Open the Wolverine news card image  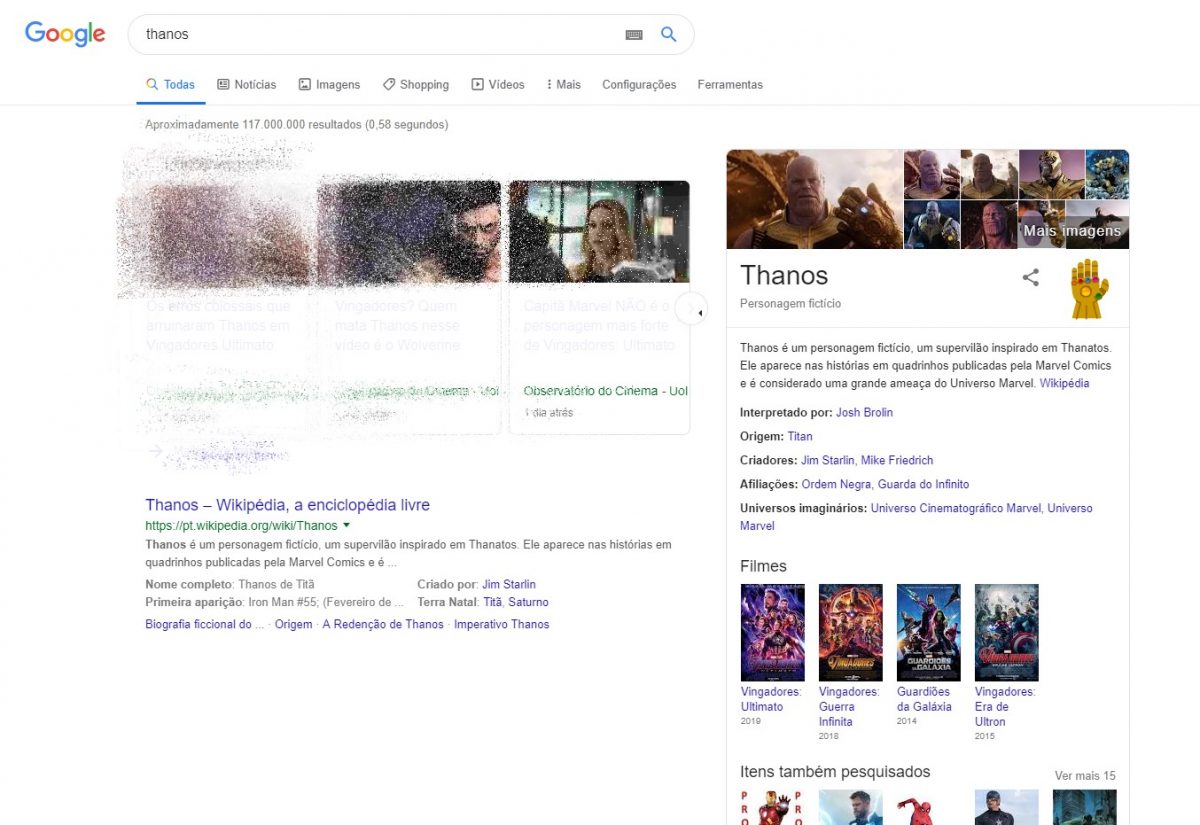pyautogui.click(x=409, y=231)
